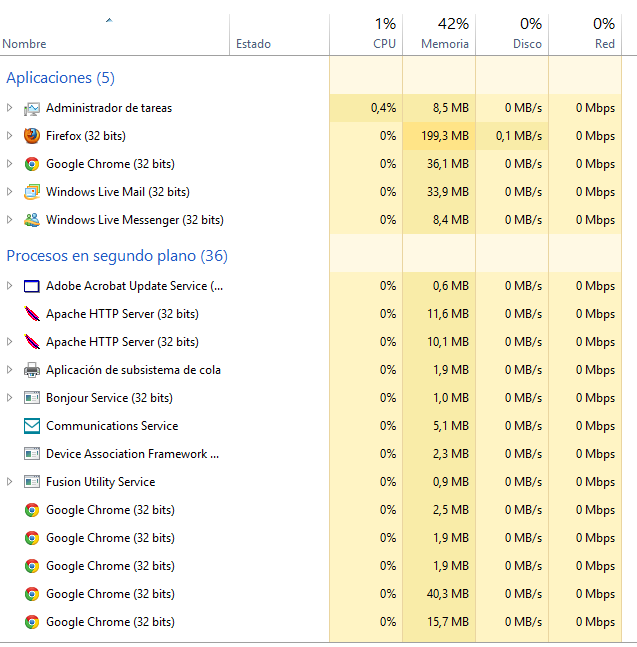The image size is (637, 647).
Task: Select the Fusion Utility Service name
Action: pyautogui.click(x=101, y=482)
